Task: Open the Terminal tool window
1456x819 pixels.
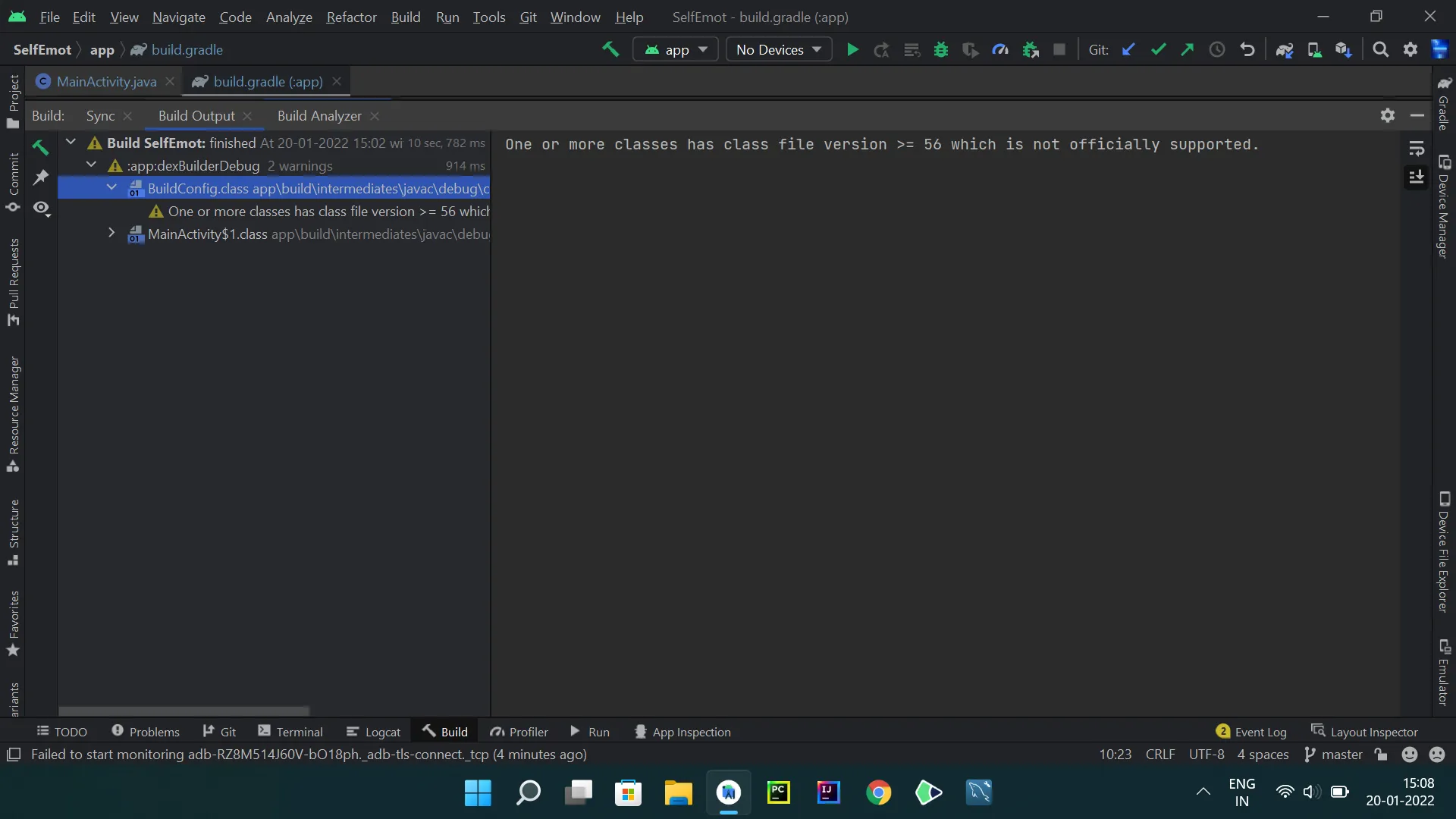Action: coord(290,732)
